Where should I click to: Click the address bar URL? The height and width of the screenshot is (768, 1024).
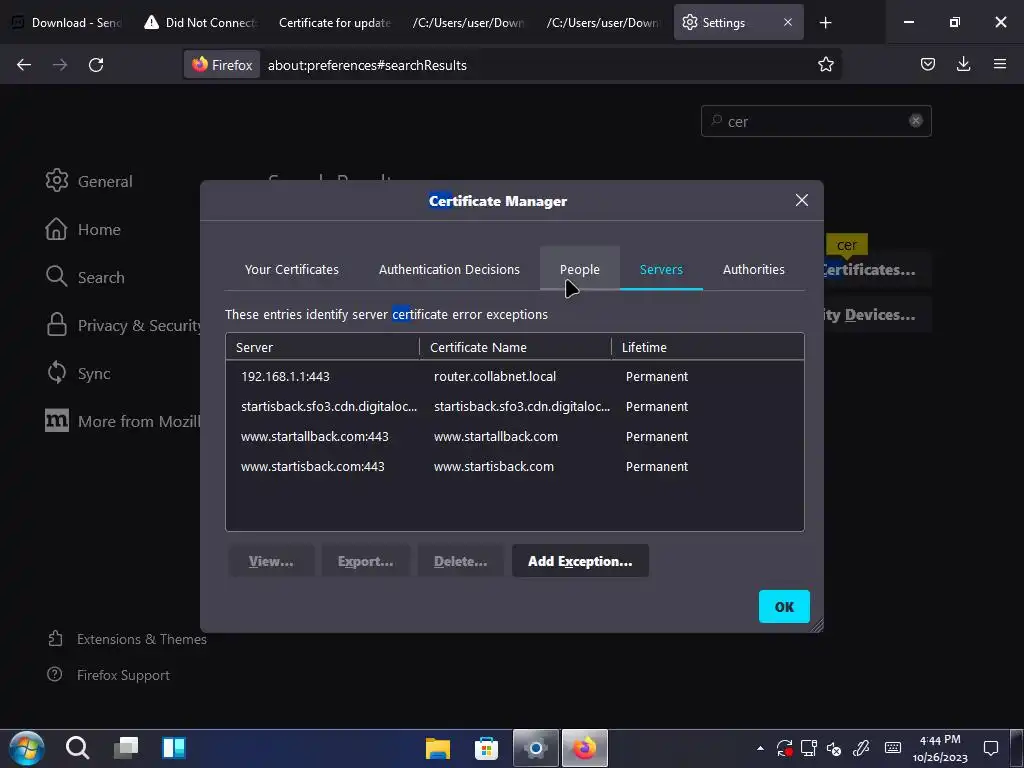tap(367, 65)
